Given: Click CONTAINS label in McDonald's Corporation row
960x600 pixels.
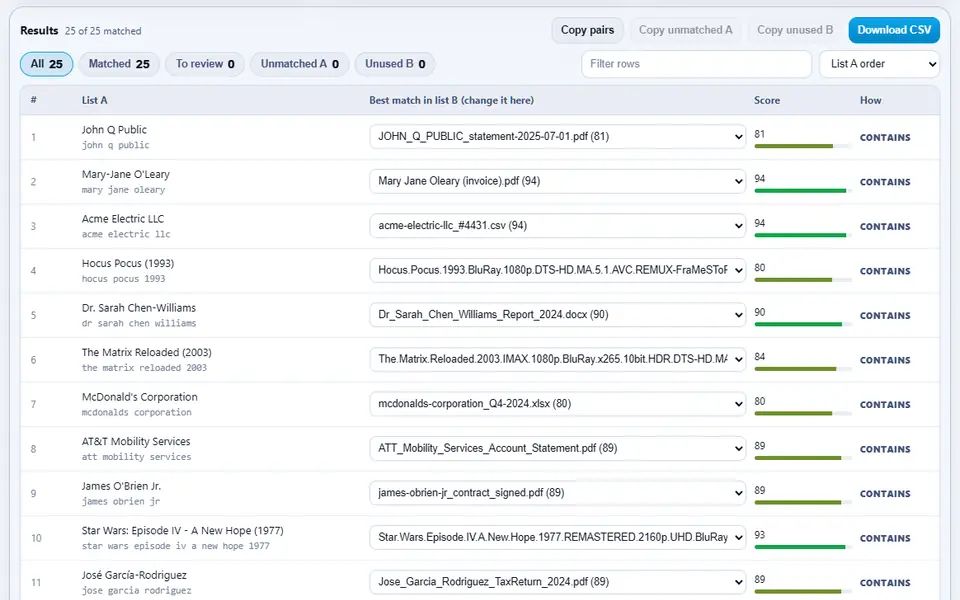Looking at the screenshot, I should tap(885, 405).
